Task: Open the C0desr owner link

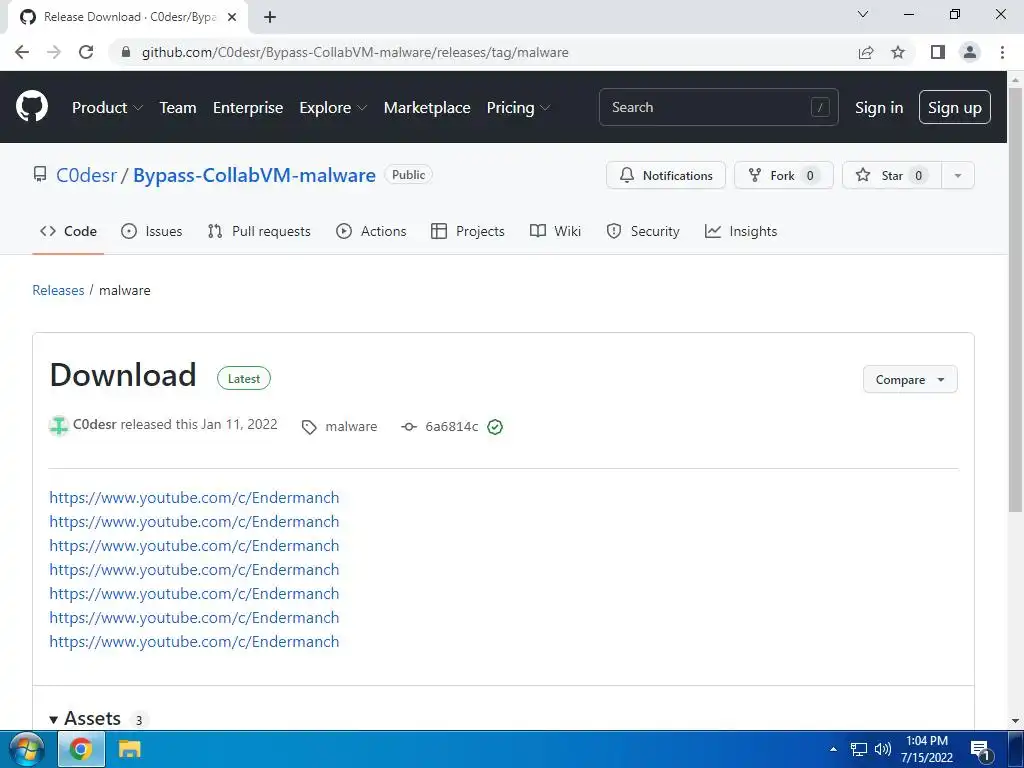Action: (86, 175)
